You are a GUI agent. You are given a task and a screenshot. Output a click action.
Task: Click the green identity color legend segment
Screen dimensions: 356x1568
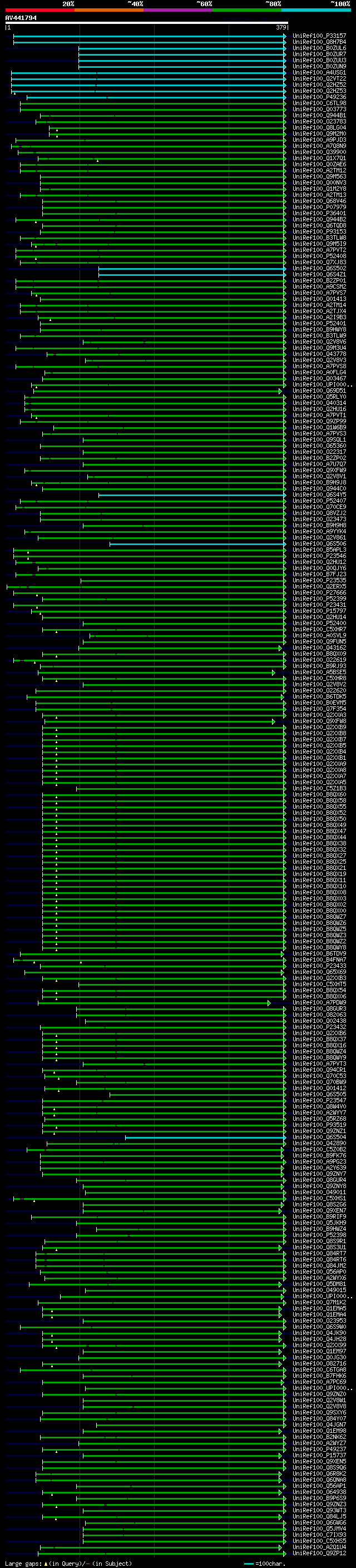point(247,10)
